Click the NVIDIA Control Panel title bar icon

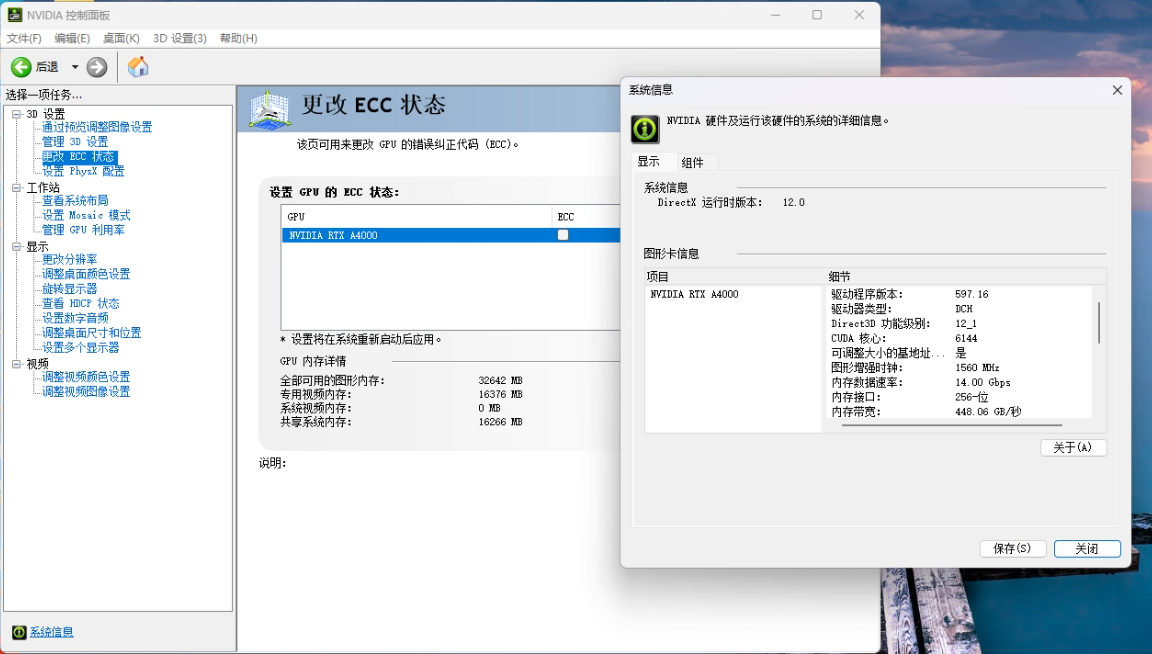[x=15, y=15]
